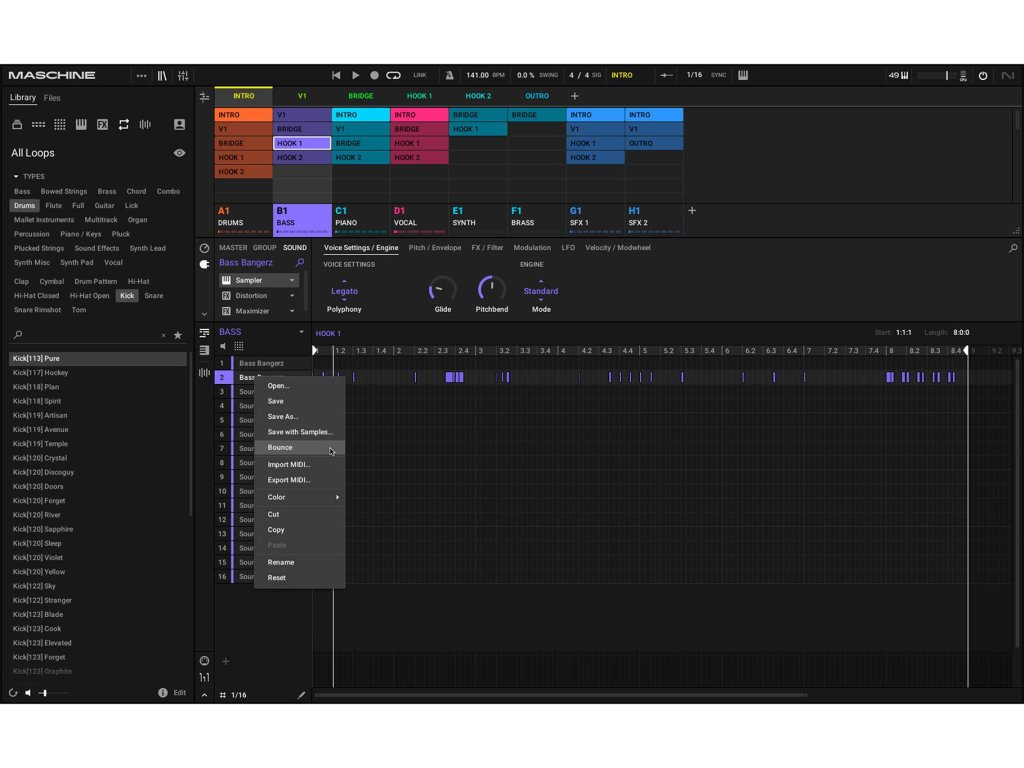Collapse the TYPES section
The width and height of the screenshot is (1024, 768).
pos(16,177)
